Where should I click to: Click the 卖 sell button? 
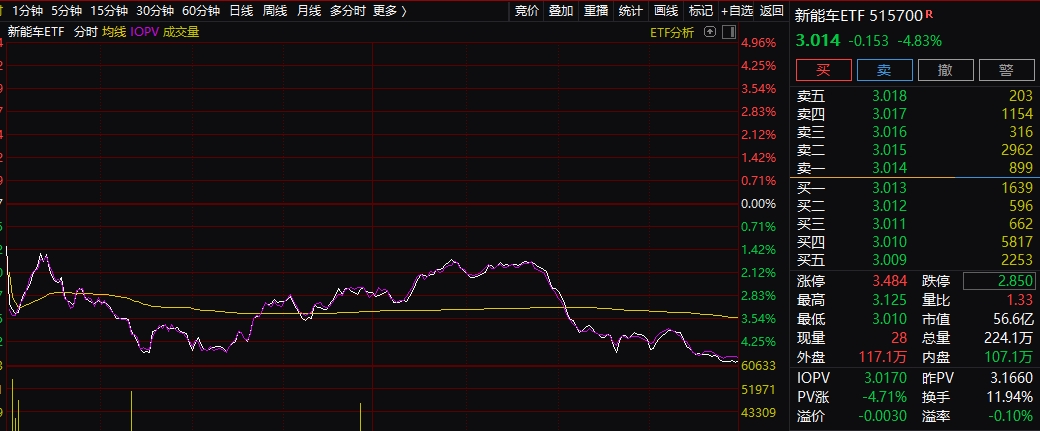click(885, 70)
